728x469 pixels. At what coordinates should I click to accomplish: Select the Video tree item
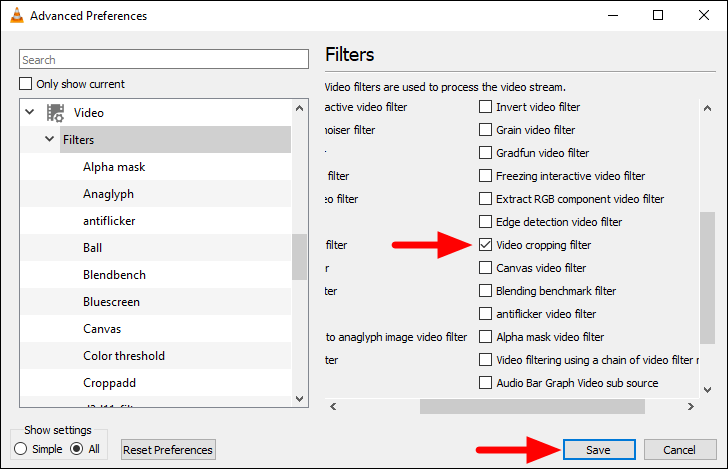pyautogui.click(x=88, y=113)
